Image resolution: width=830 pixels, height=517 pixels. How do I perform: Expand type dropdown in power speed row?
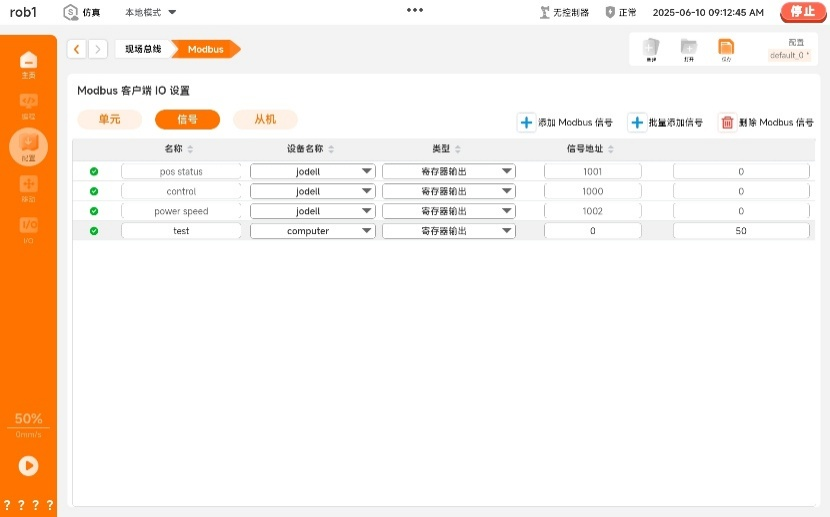coord(448,211)
